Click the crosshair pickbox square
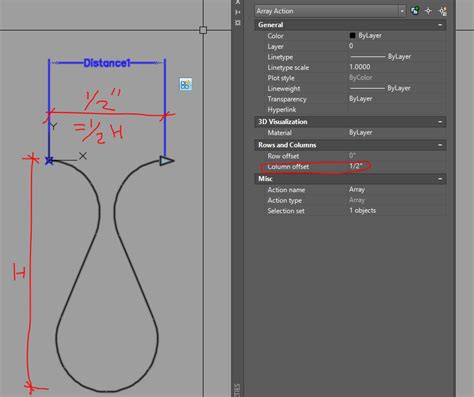The width and height of the screenshot is (474, 397). (x=203, y=30)
